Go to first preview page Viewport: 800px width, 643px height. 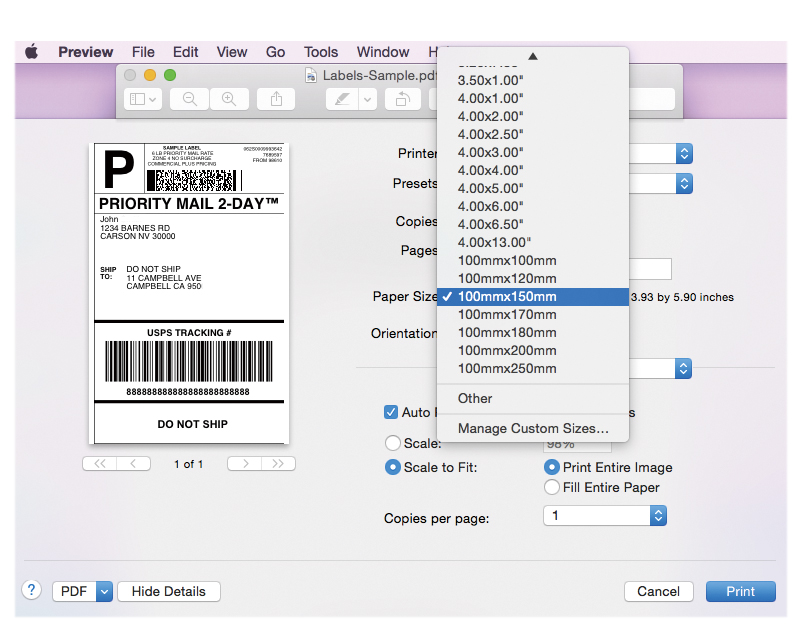pos(100,463)
